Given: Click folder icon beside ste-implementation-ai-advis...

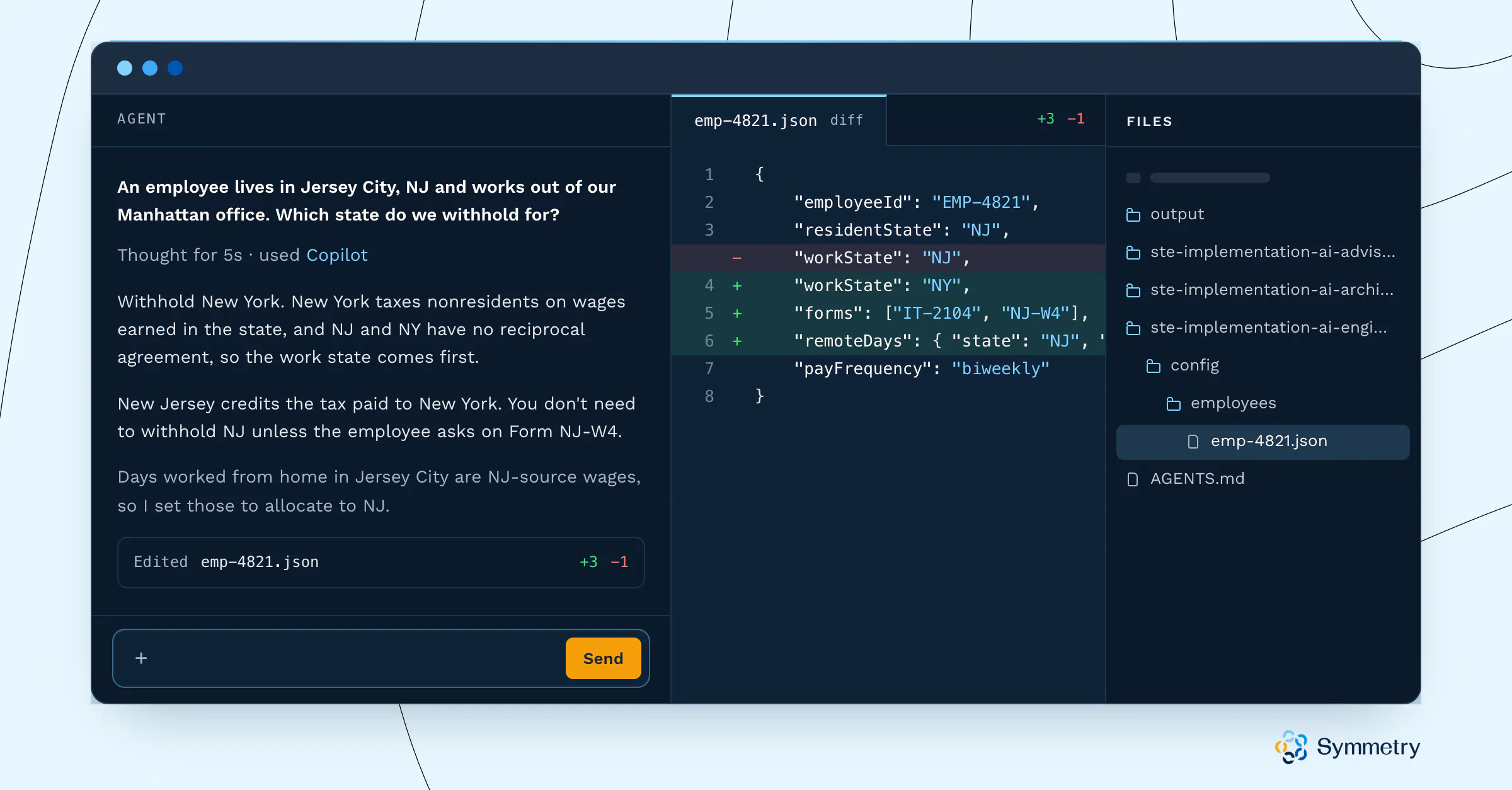Looking at the screenshot, I should point(1133,253).
